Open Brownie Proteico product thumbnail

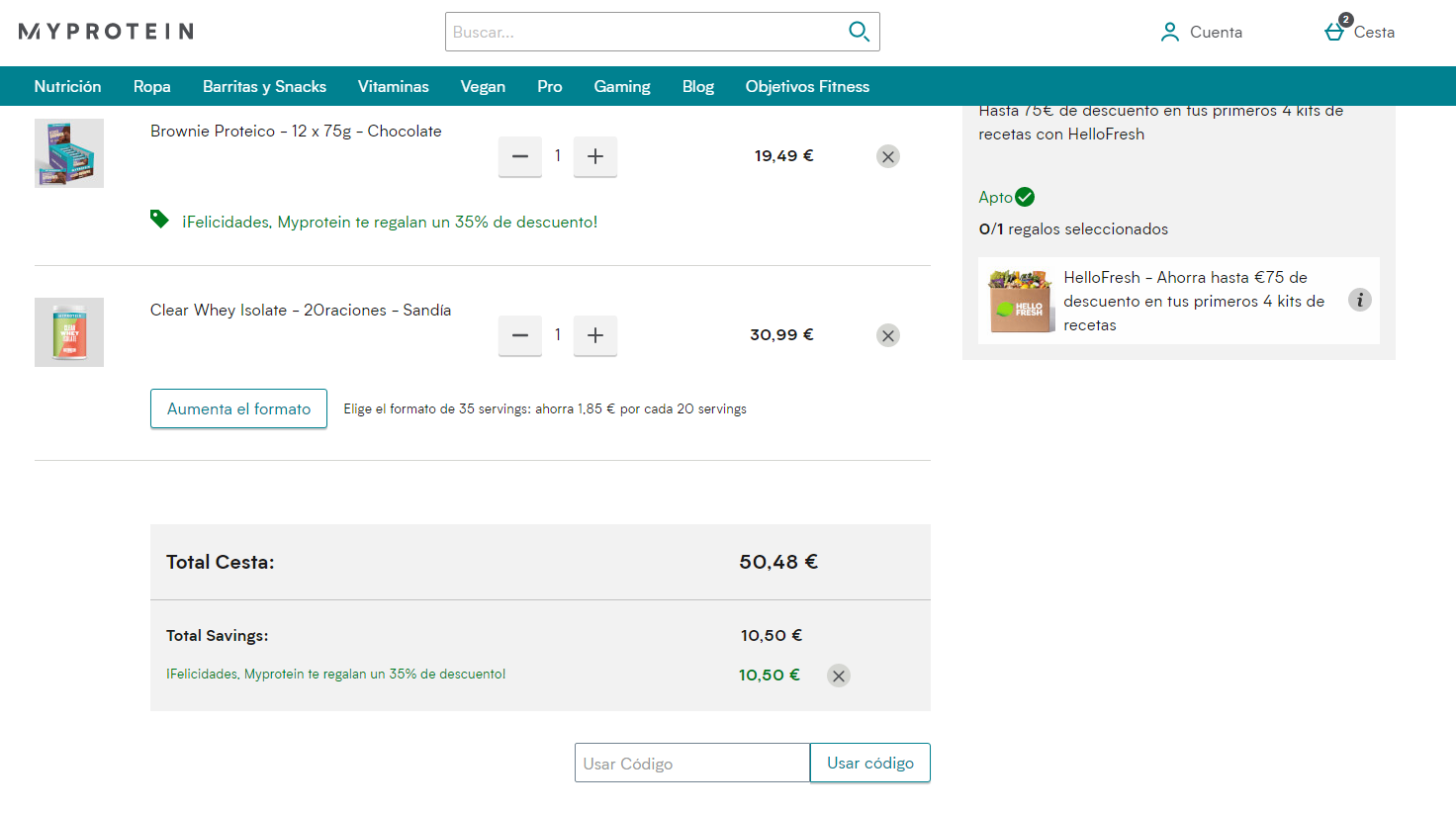69,153
